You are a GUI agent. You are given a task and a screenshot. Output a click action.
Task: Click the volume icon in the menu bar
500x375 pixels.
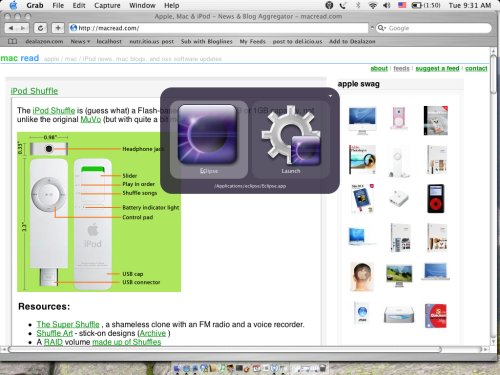tap(387, 5)
